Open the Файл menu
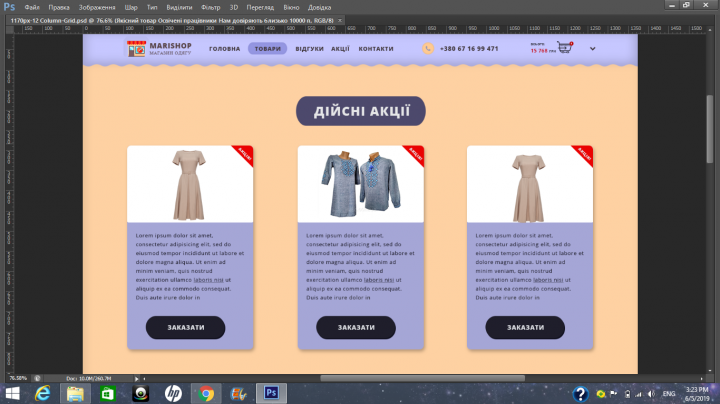The image size is (720, 404). tap(32, 7)
